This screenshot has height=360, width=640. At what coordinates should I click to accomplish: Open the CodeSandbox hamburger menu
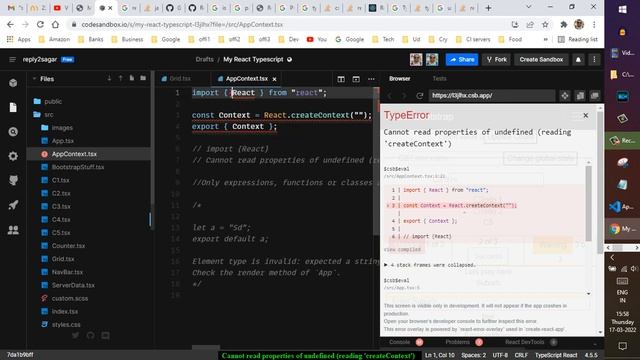click(12, 60)
